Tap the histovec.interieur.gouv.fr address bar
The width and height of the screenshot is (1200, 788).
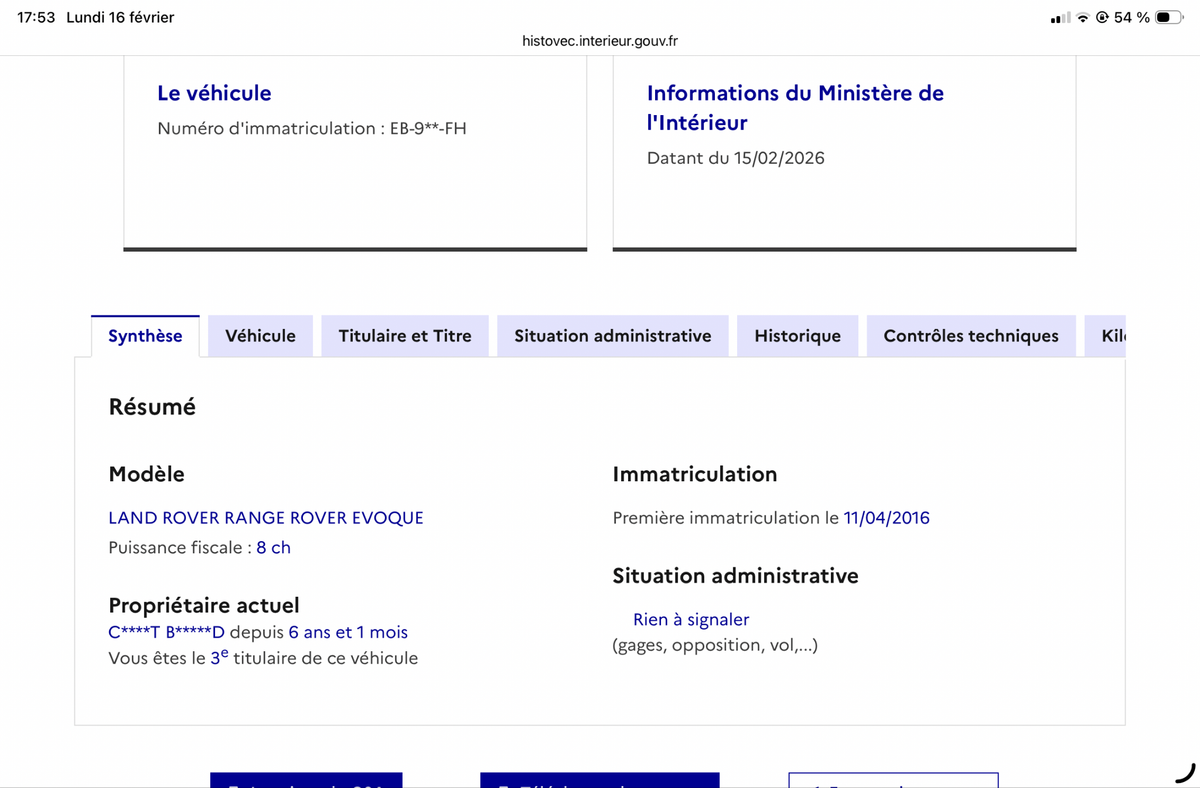(x=600, y=41)
